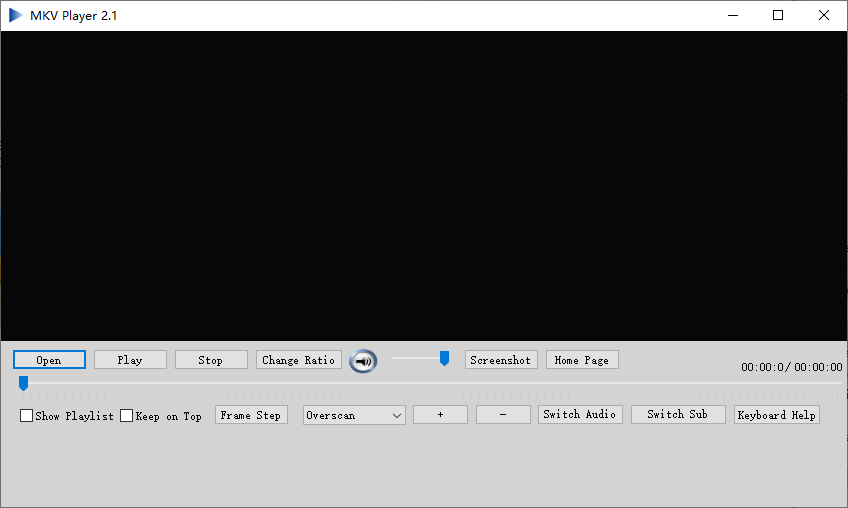The image size is (848, 508).
Task: Take a Screenshot of the video
Action: [501, 360]
